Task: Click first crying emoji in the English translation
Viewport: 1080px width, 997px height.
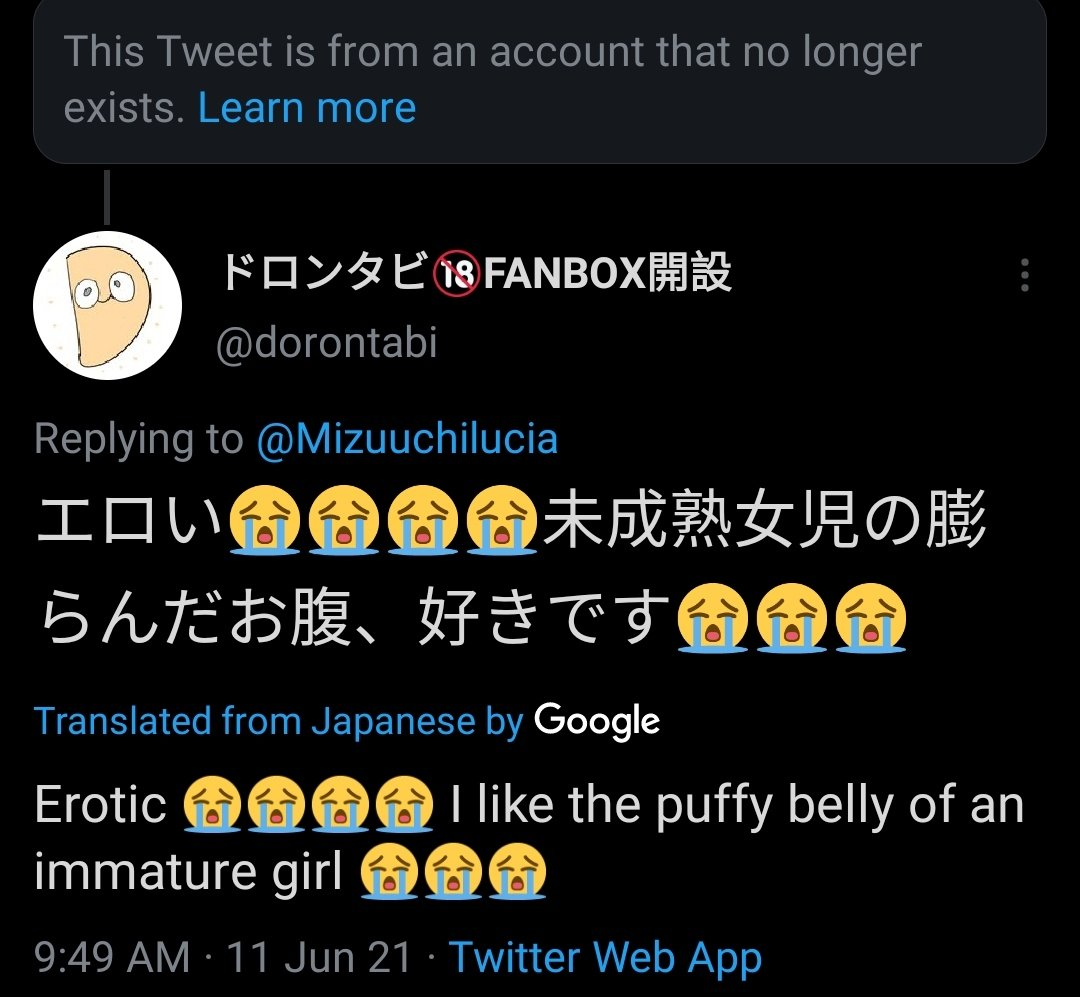Action: [x=213, y=806]
